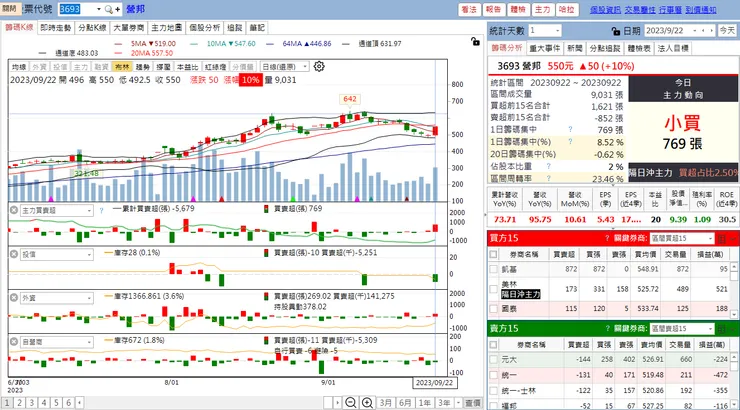Click help icon next to 區間周轉率
740x410 pixels.
pyautogui.click(x=548, y=178)
